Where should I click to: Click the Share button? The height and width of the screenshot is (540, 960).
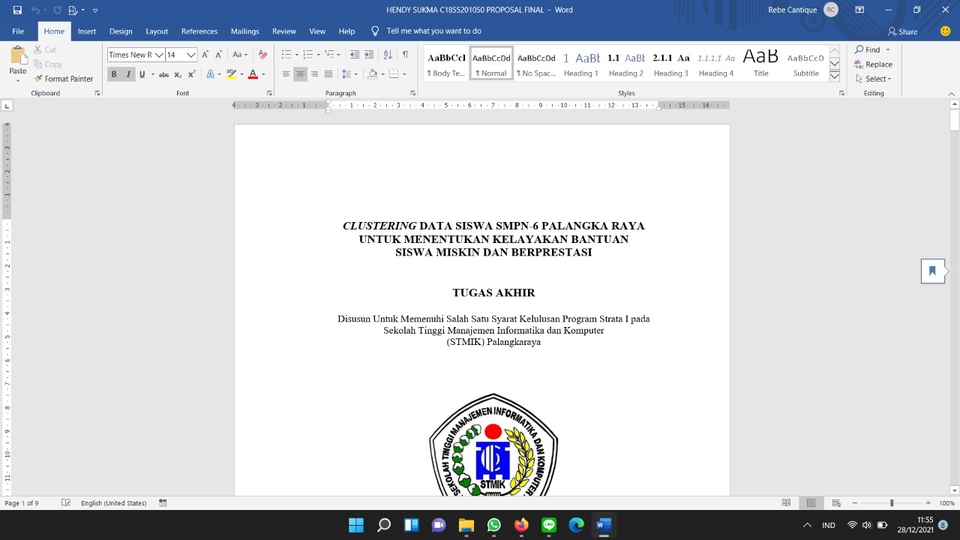(x=902, y=31)
